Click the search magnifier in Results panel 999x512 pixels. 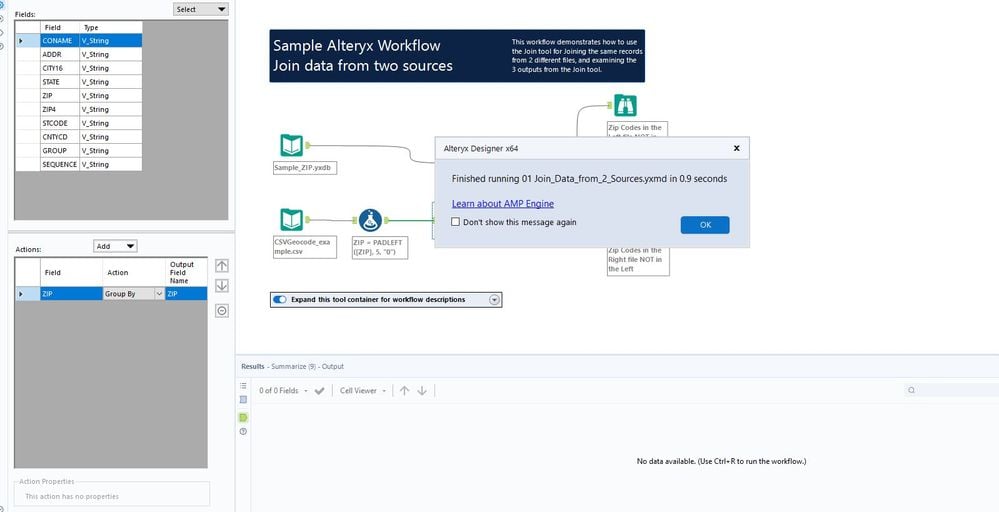(912, 390)
